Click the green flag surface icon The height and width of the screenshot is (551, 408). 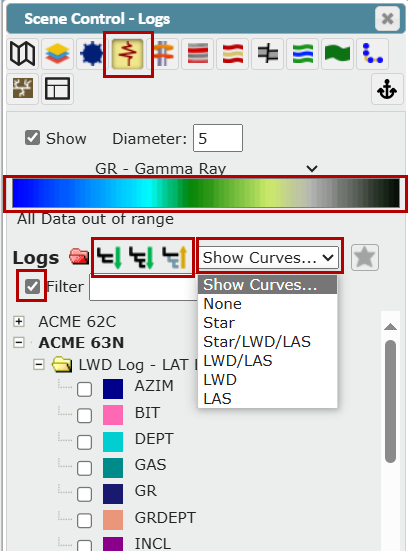pyautogui.click(x=337, y=54)
